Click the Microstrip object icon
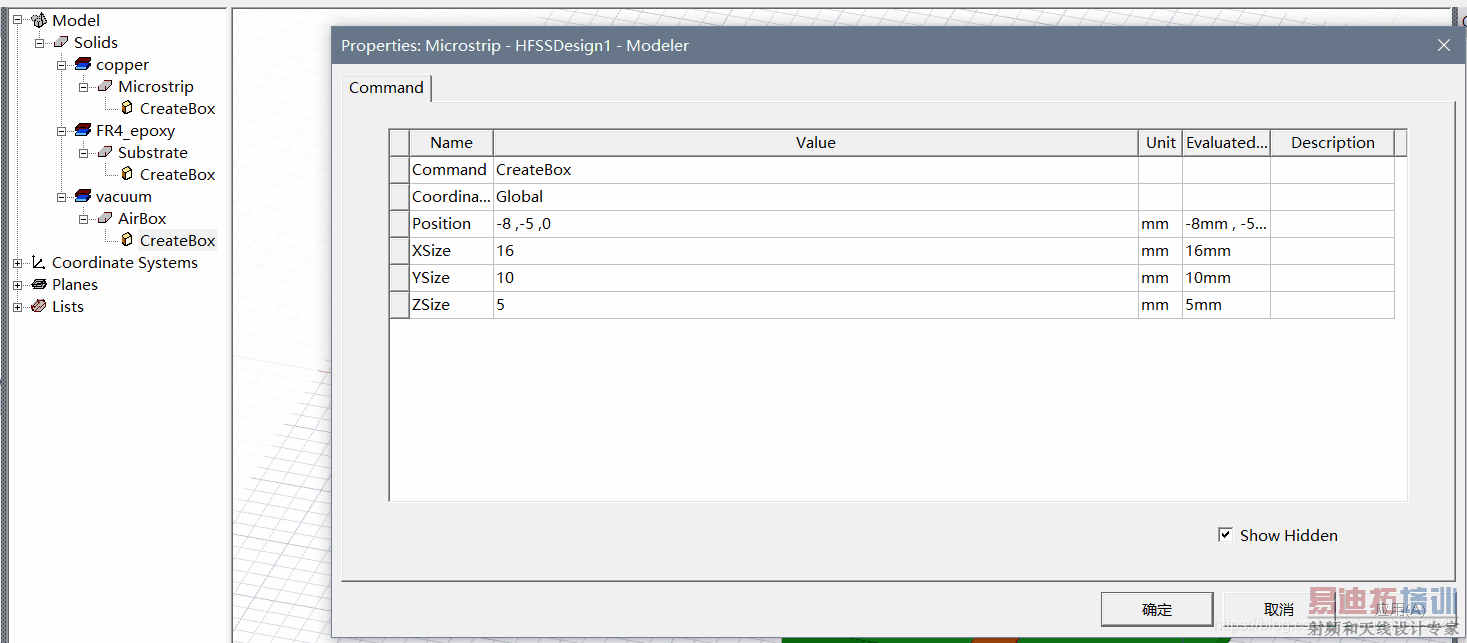Image resolution: width=1467 pixels, height=643 pixels. click(105, 86)
